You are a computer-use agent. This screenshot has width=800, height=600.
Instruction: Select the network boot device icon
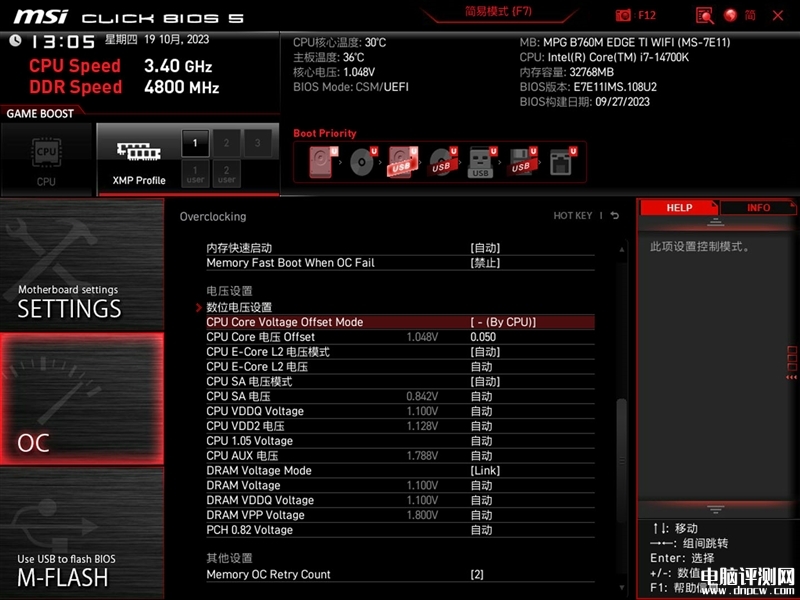[560, 162]
